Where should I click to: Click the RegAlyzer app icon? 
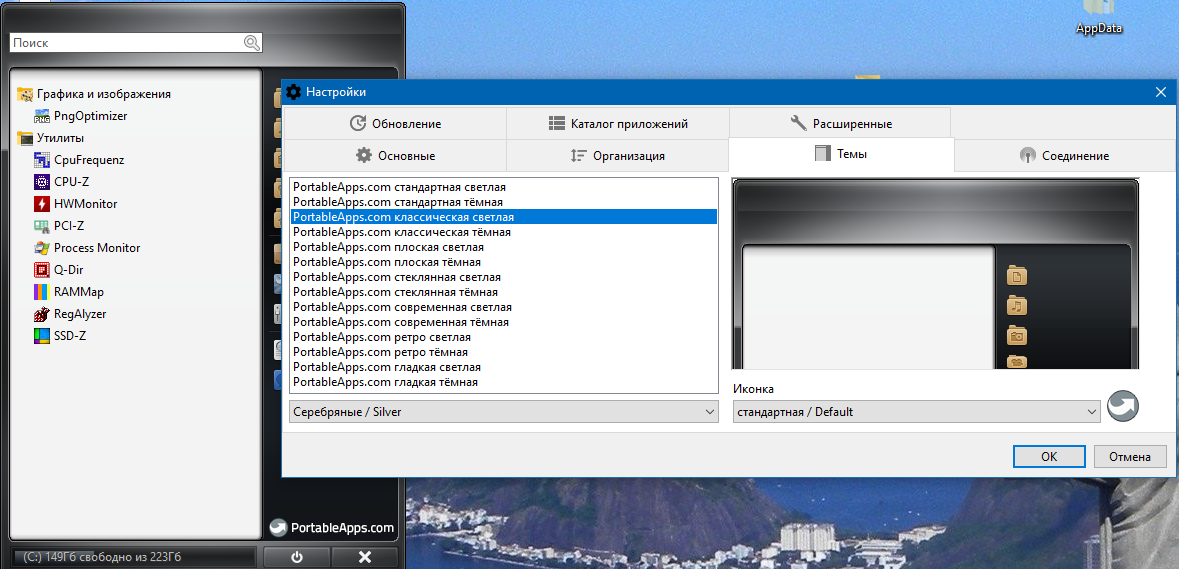42,313
